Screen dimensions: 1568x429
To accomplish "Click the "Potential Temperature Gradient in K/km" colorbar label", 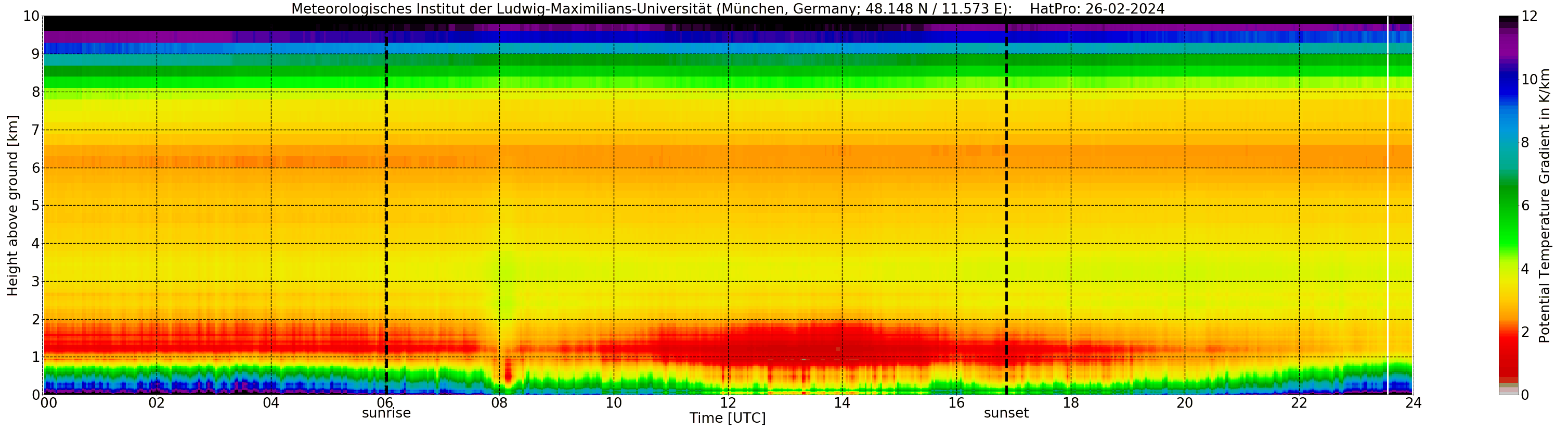I will pyautogui.click(x=1544, y=205).
